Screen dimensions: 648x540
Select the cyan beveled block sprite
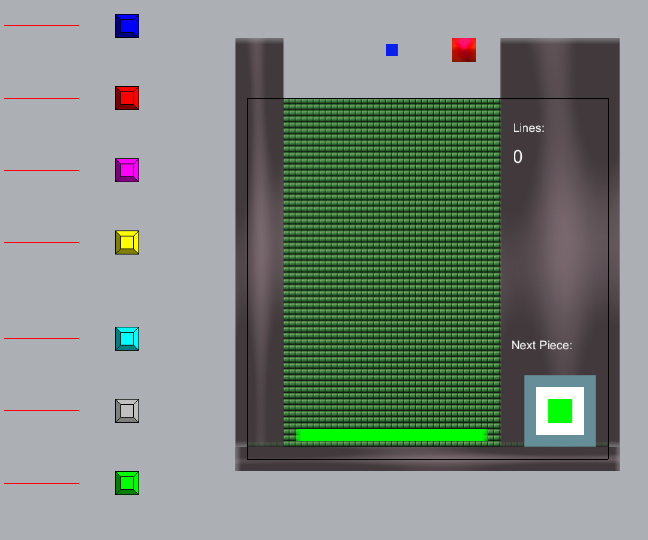point(127,339)
